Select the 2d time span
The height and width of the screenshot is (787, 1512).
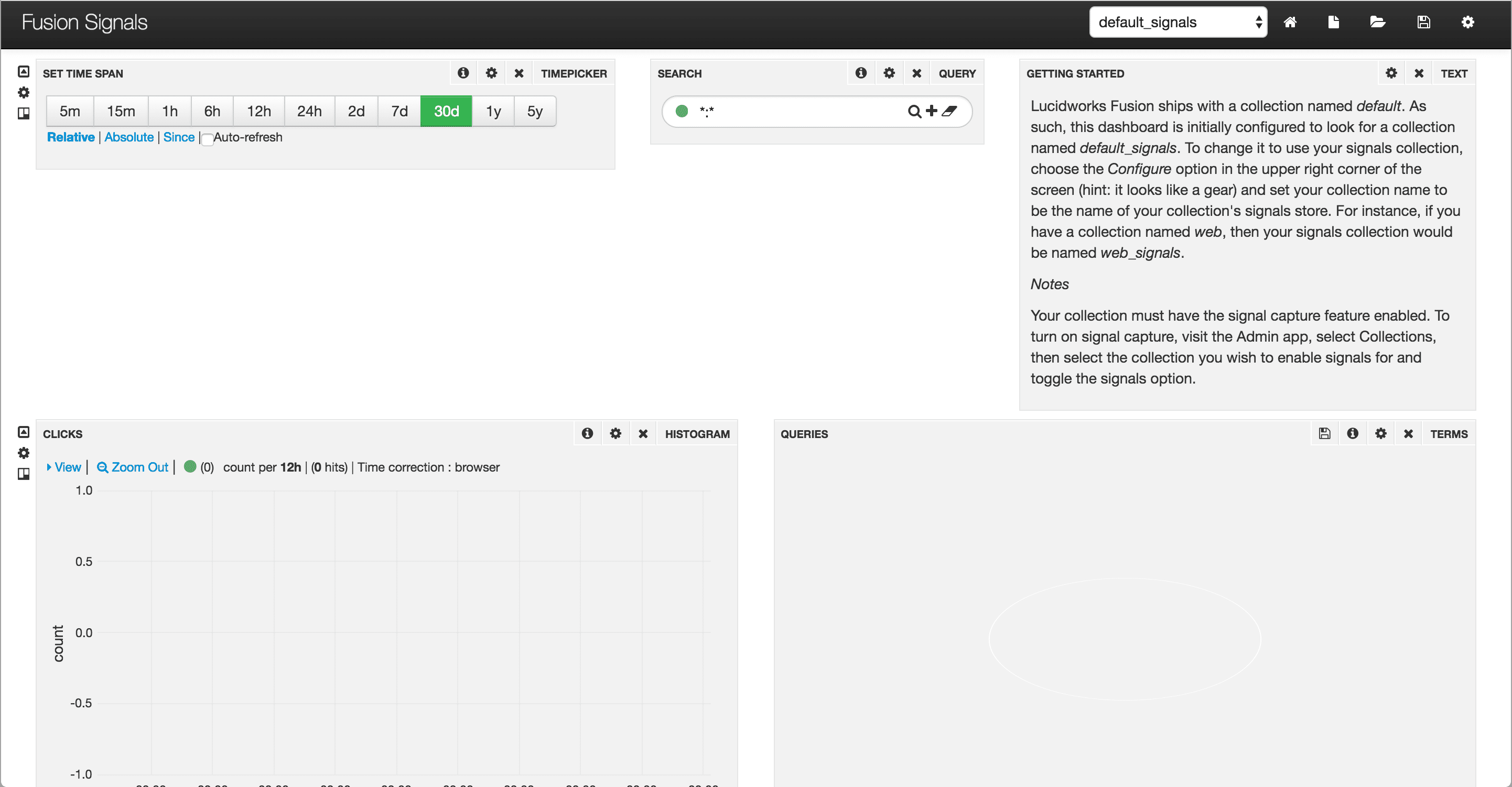(357, 111)
